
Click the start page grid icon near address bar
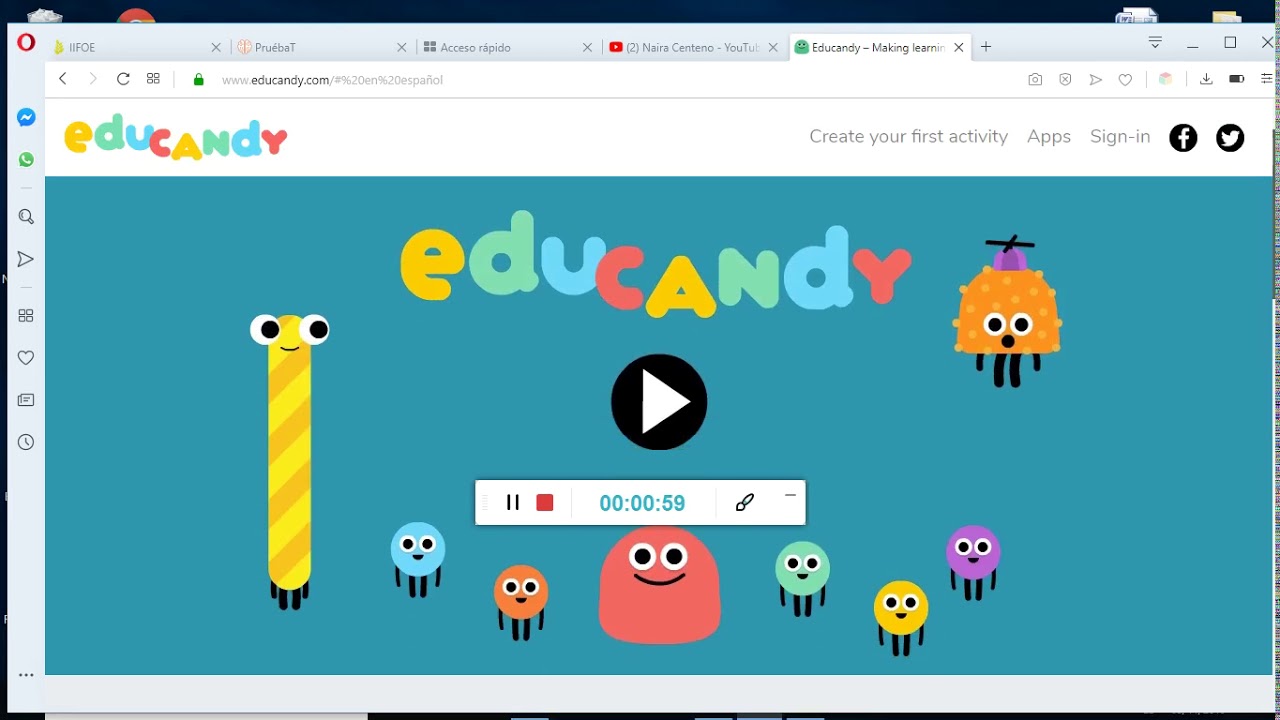click(153, 79)
